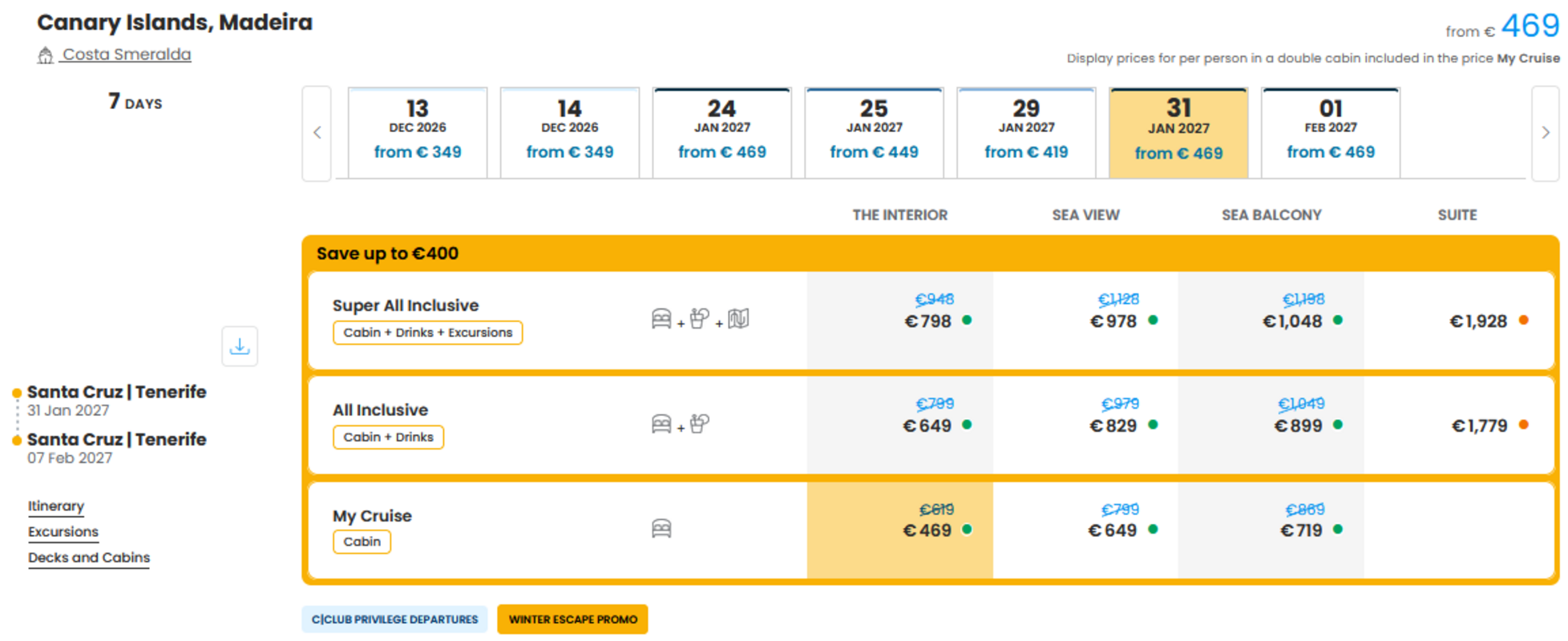Click the ship icon beside Costa Smeralda
The width and height of the screenshot is (1568, 641).
coord(46,55)
